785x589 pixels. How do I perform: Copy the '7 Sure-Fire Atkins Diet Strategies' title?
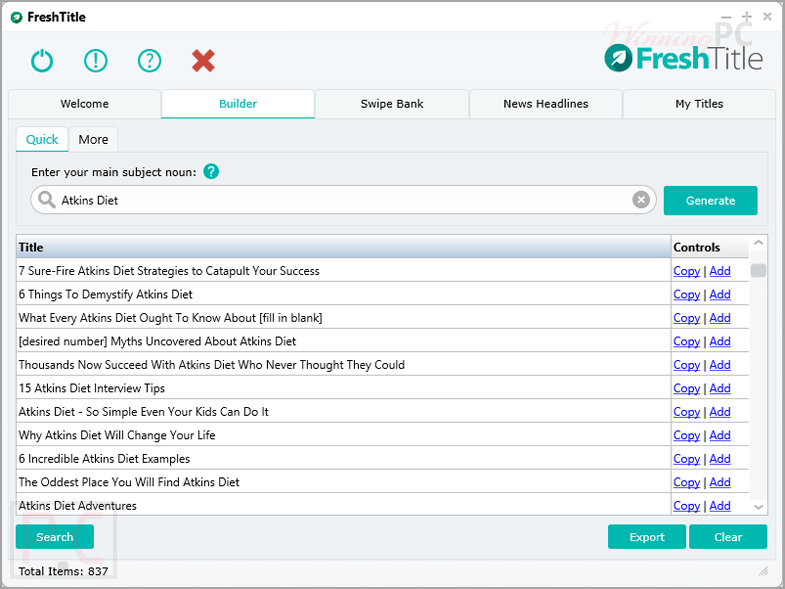(686, 271)
